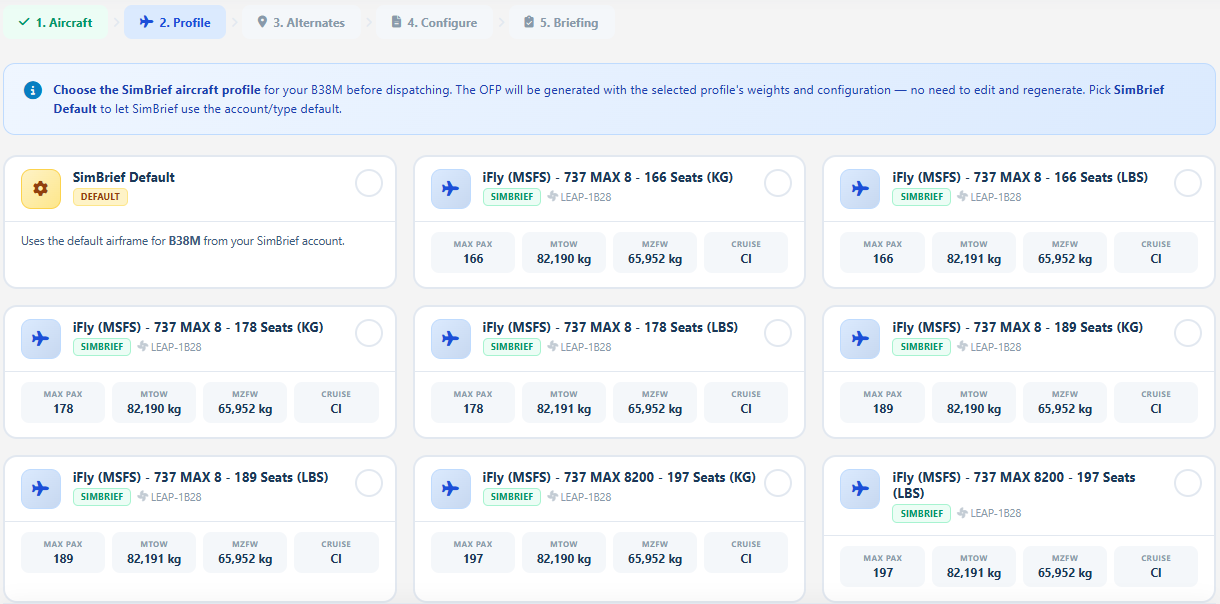This screenshot has width=1220, height=604.
Task: Click the plane icon of 189 Seats (LBS) profile
Action: coord(41,489)
